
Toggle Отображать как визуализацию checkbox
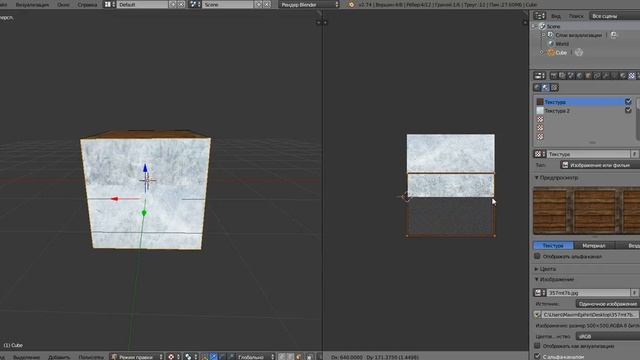click(x=537, y=346)
